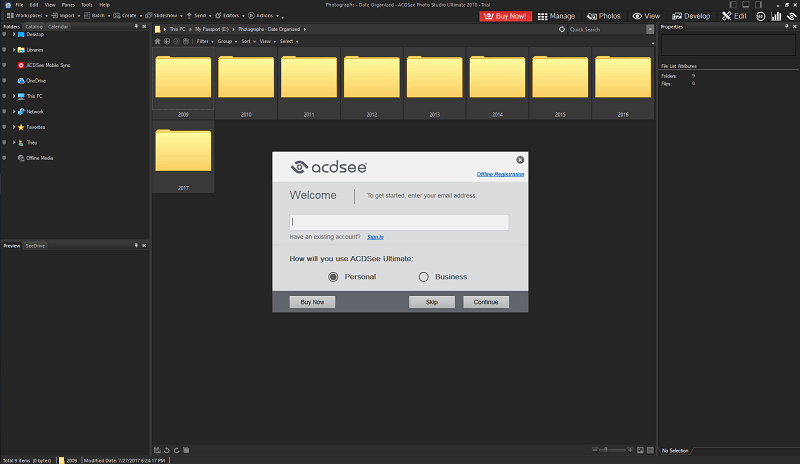This screenshot has width=800, height=464.
Task: Open the Group dropdown
Action: 227,41
